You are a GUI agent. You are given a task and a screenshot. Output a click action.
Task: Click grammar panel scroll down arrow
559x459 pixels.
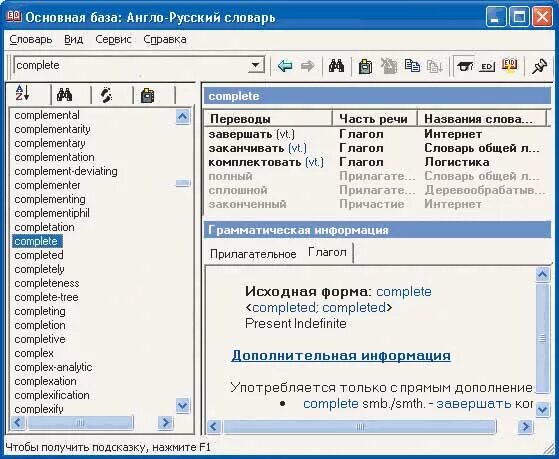click(x=543, y=409)
